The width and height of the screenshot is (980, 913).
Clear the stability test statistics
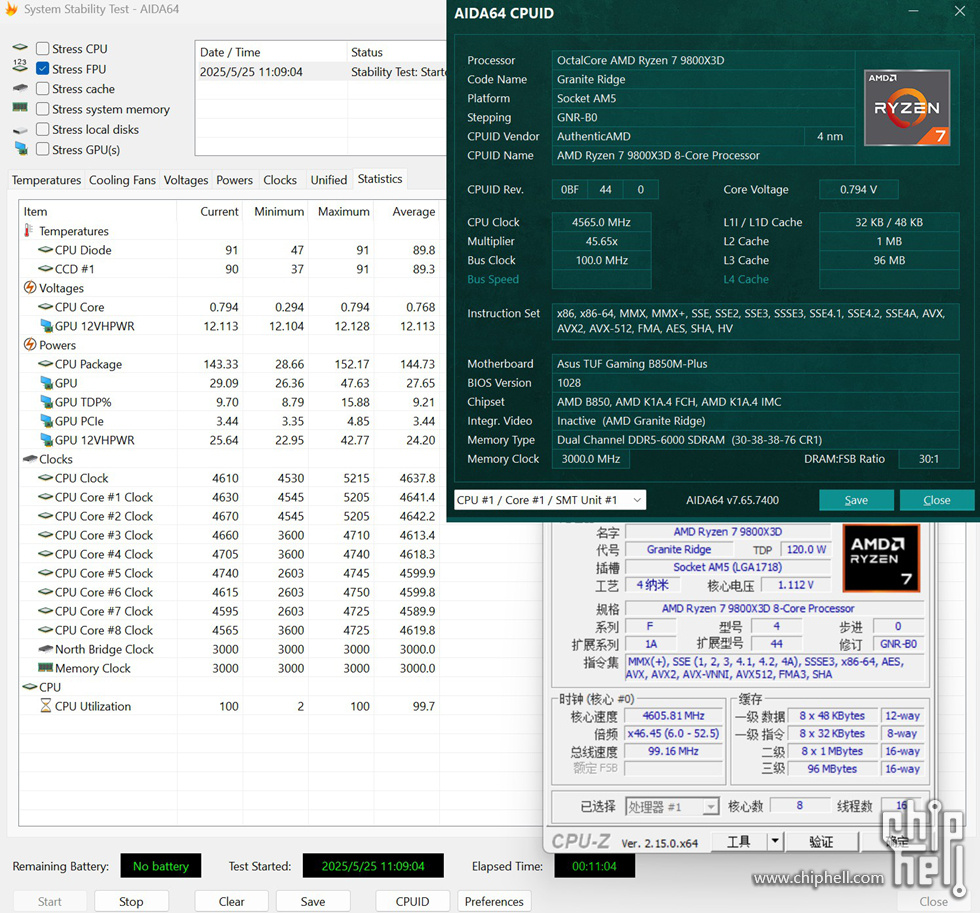tap(231, 901)
